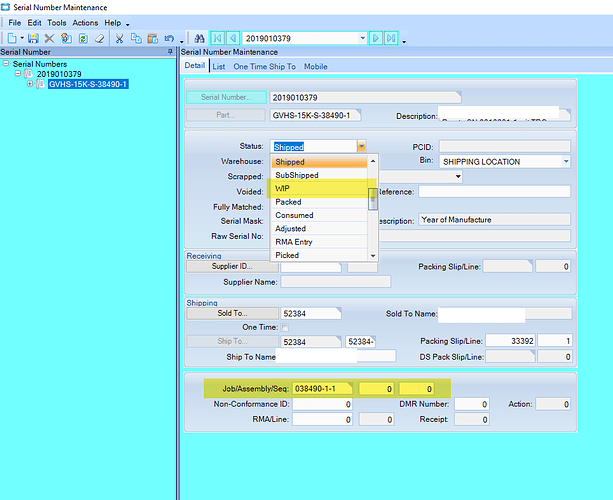Image resolution: width=613 pixels, height=500 pixels.
Task: Click the eraser Clear icon
Action: [98, 38]
